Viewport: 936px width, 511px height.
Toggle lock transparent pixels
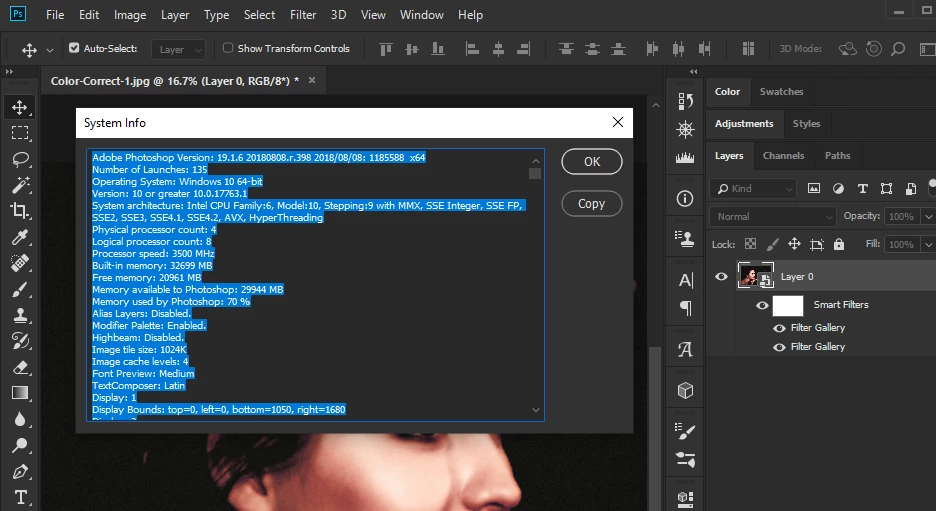point(750,244)
